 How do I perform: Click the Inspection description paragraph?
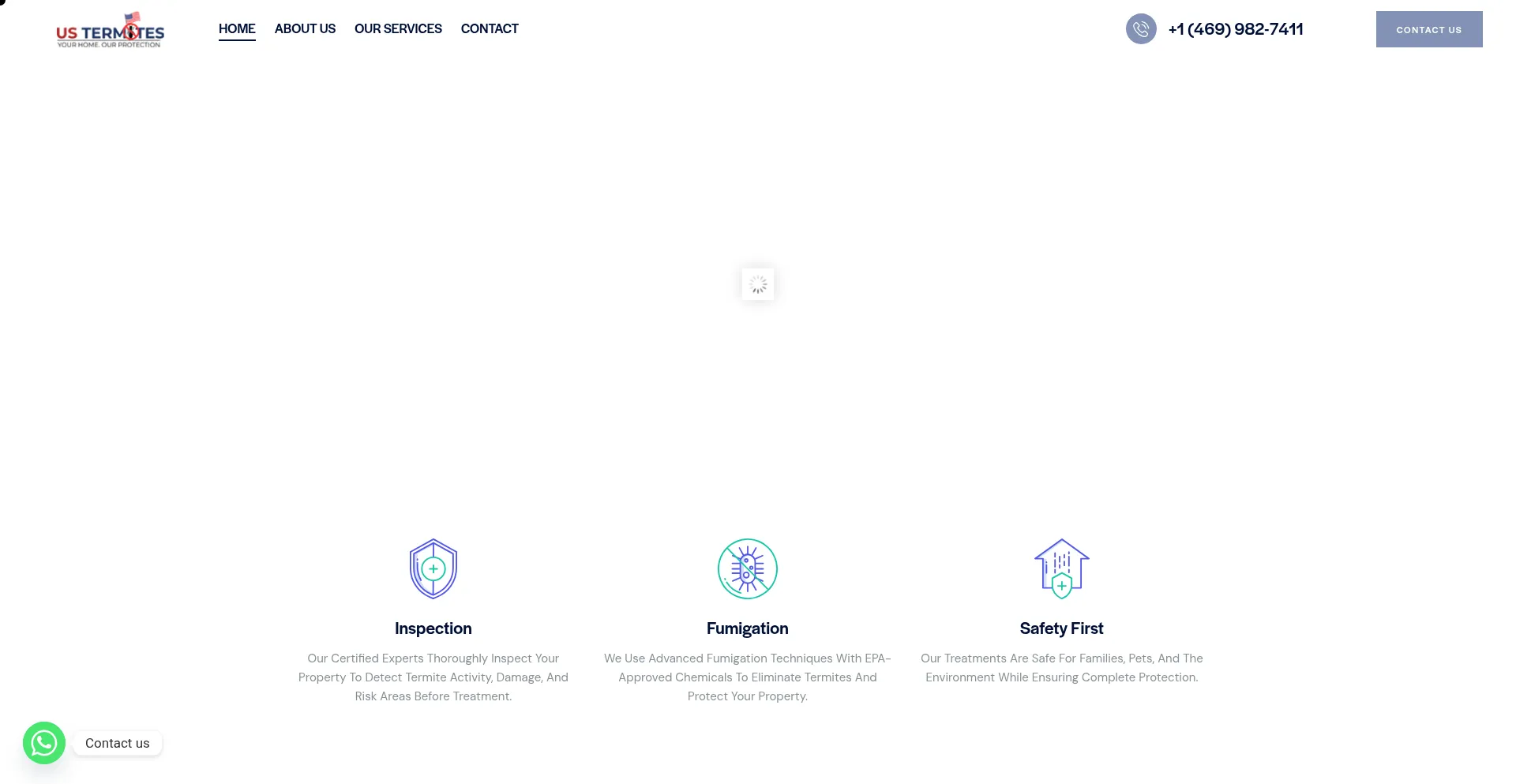pos(433,677)
